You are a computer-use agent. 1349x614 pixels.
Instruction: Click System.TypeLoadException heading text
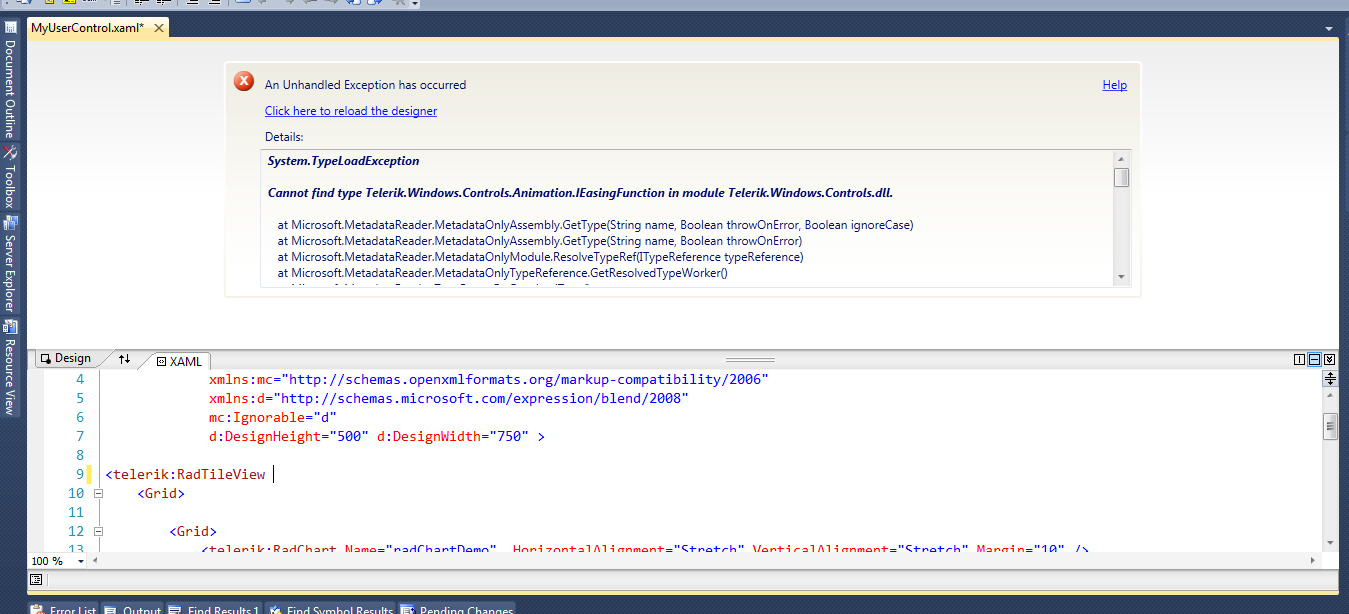[343, 161]
